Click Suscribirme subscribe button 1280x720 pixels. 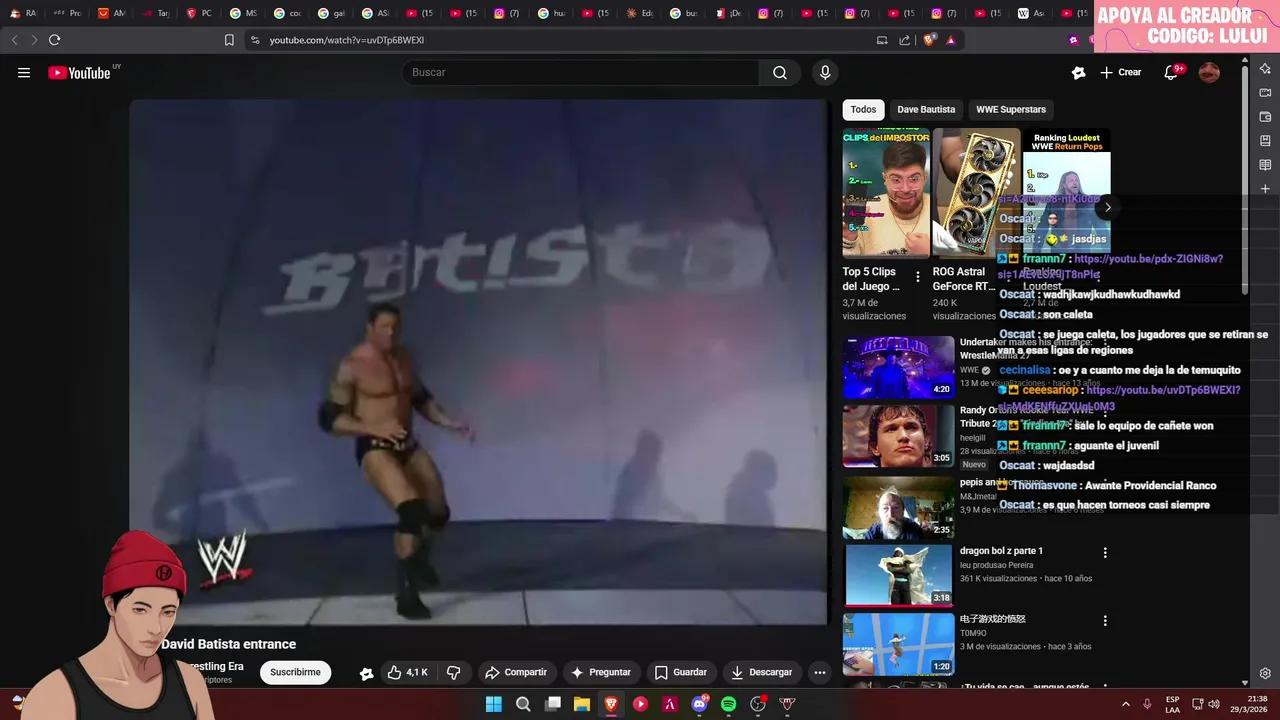click(295, 672)
